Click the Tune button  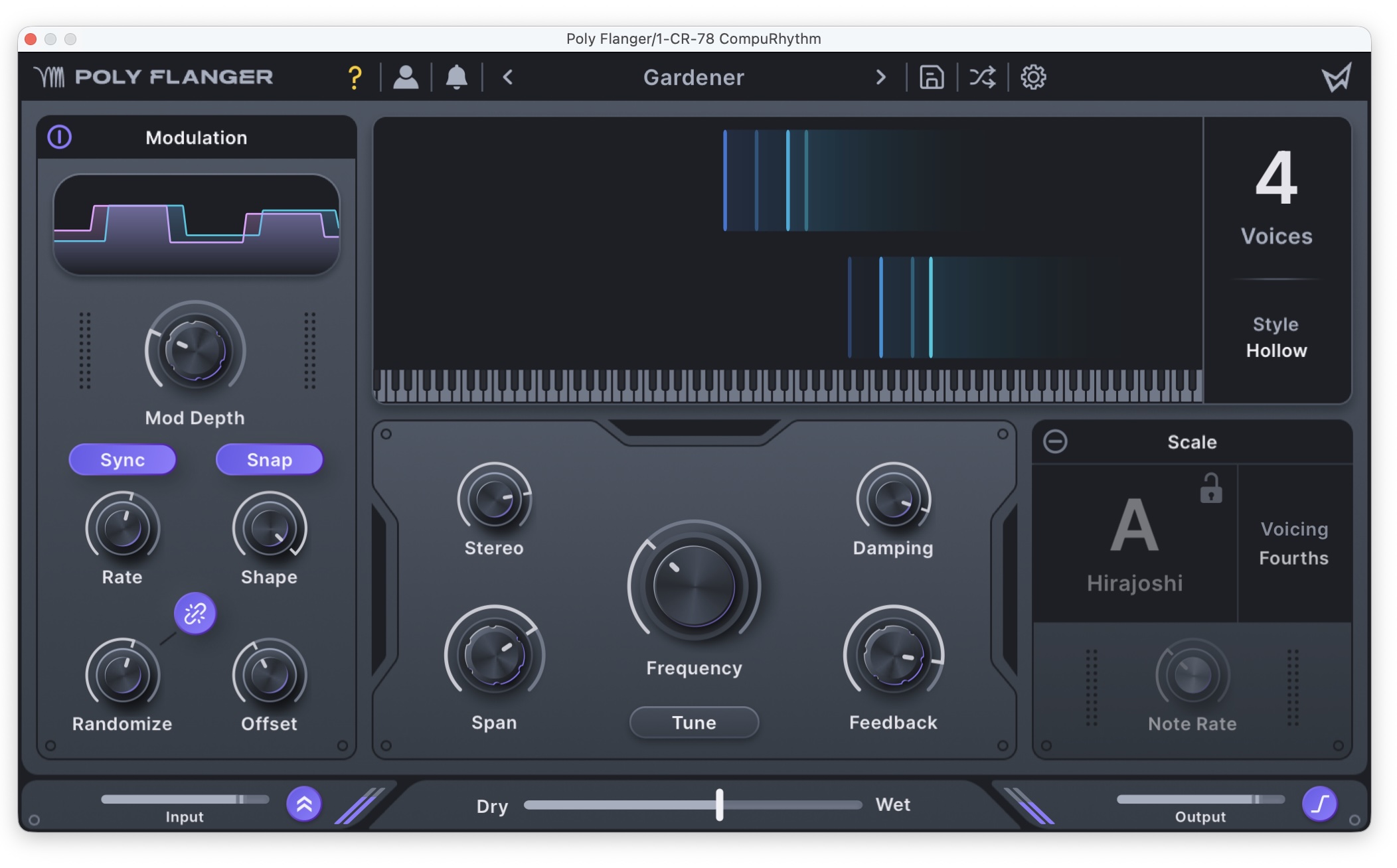tap(694, 722)
